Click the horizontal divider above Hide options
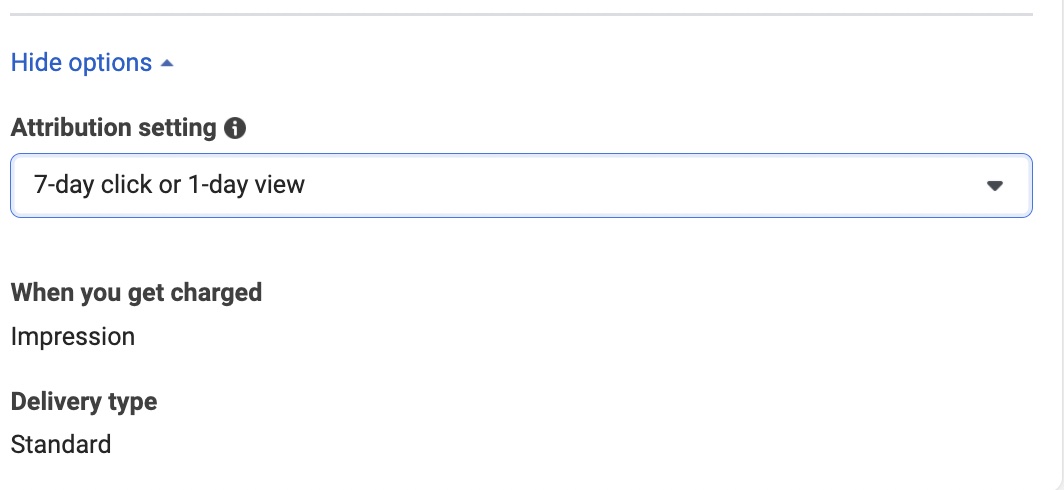Image resolution: width=1064 pixels, height=490 pixels. [520, 14]
